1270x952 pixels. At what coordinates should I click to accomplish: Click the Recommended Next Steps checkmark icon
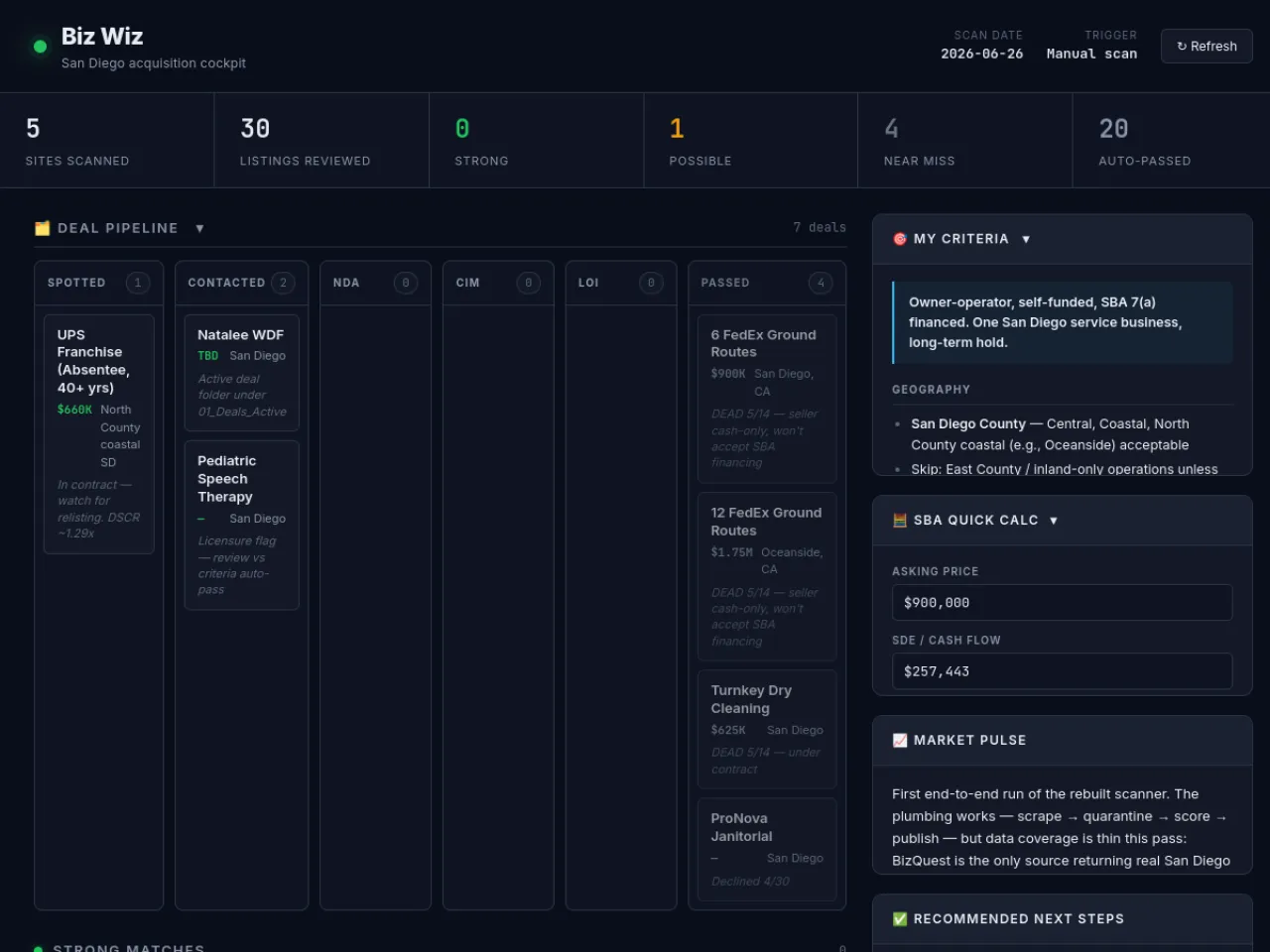900,919
